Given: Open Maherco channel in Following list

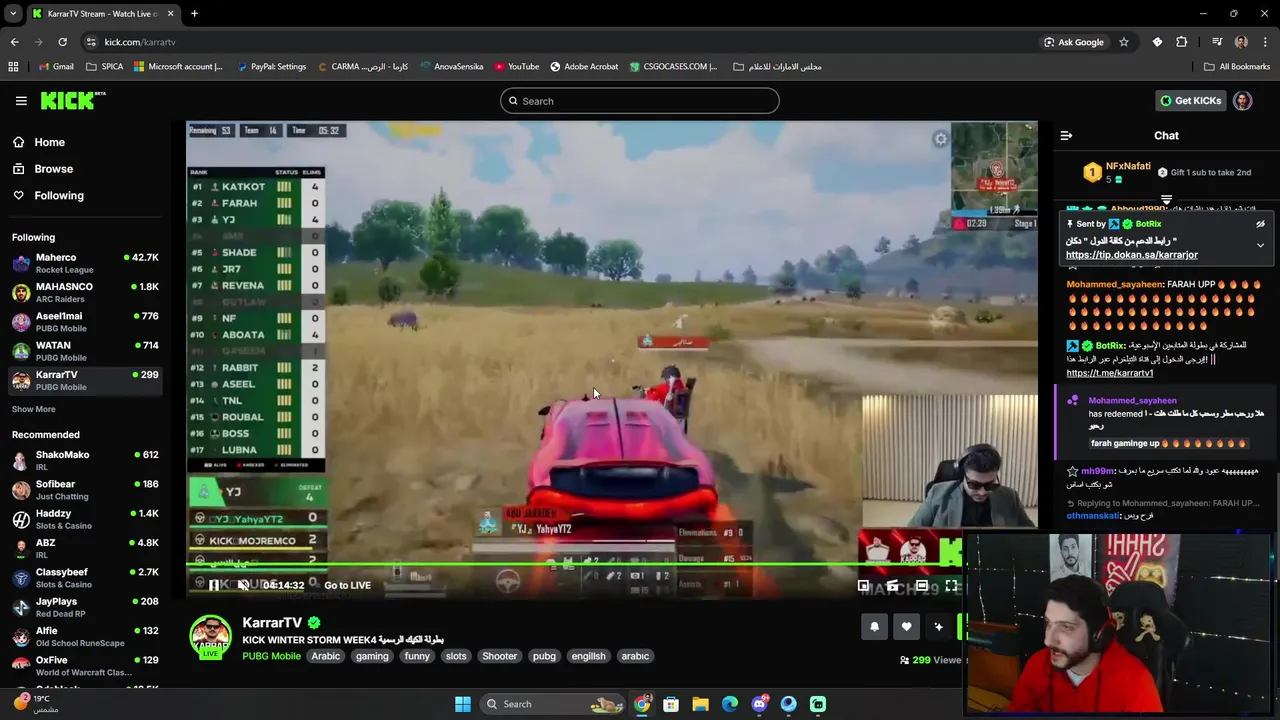Looking at the screenshot, I should (85, 263).
